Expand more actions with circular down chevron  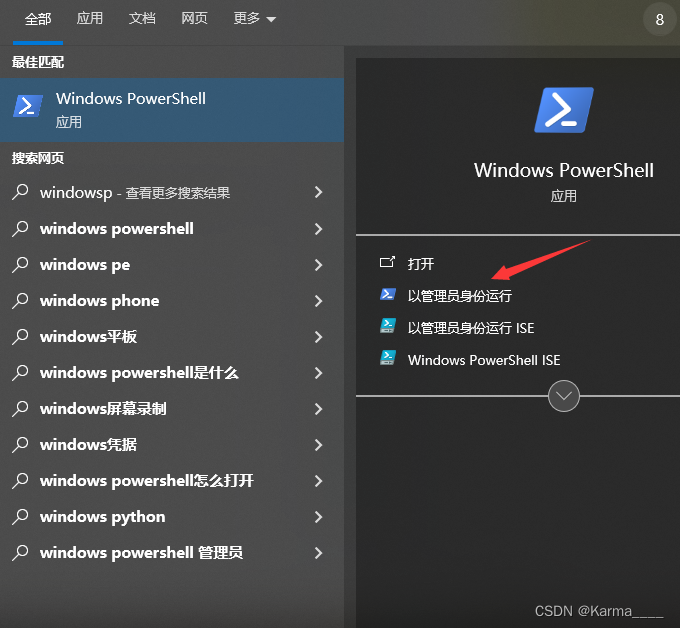pyautogui.click(x=563, y=396)
